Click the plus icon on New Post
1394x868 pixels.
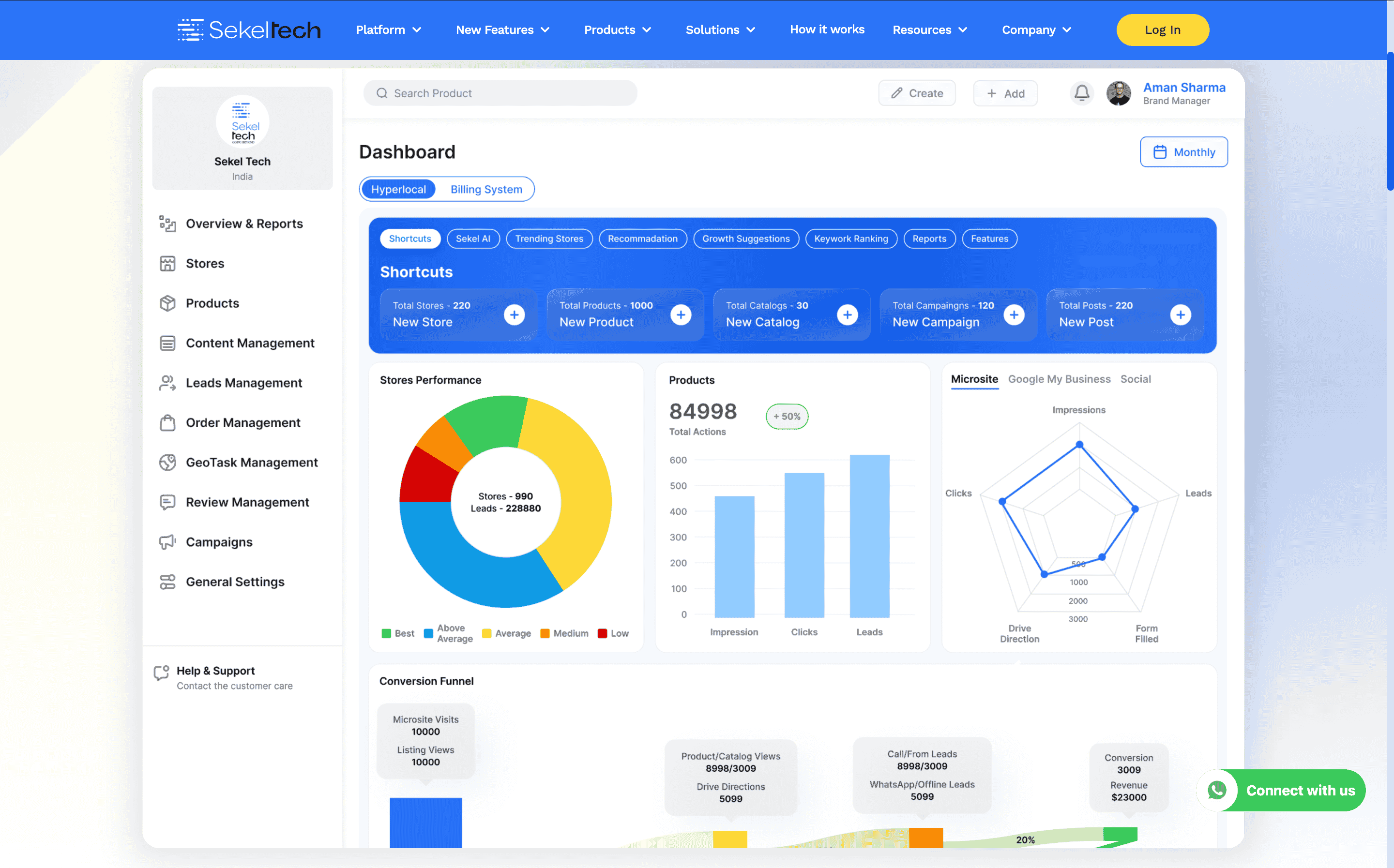(1180, 314)
